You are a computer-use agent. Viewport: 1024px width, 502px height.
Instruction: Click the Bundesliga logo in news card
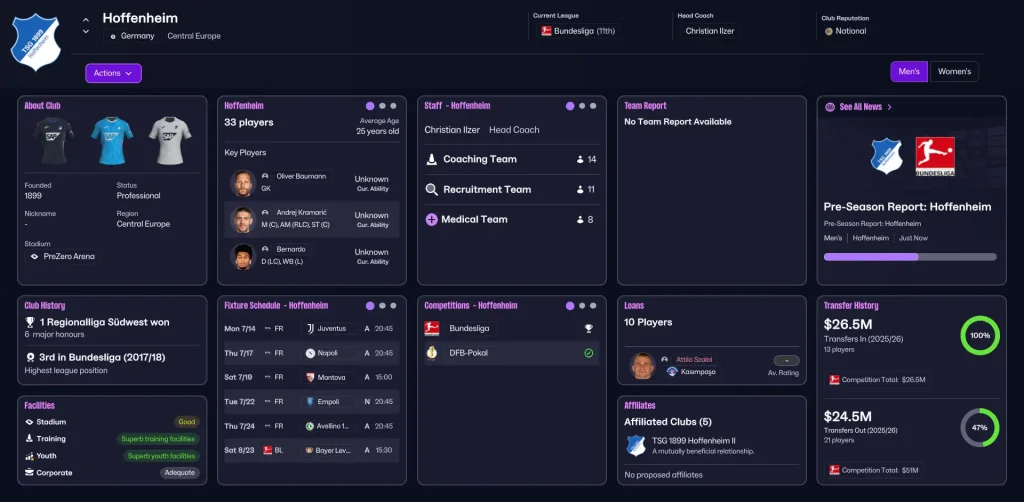click(935, 157)
